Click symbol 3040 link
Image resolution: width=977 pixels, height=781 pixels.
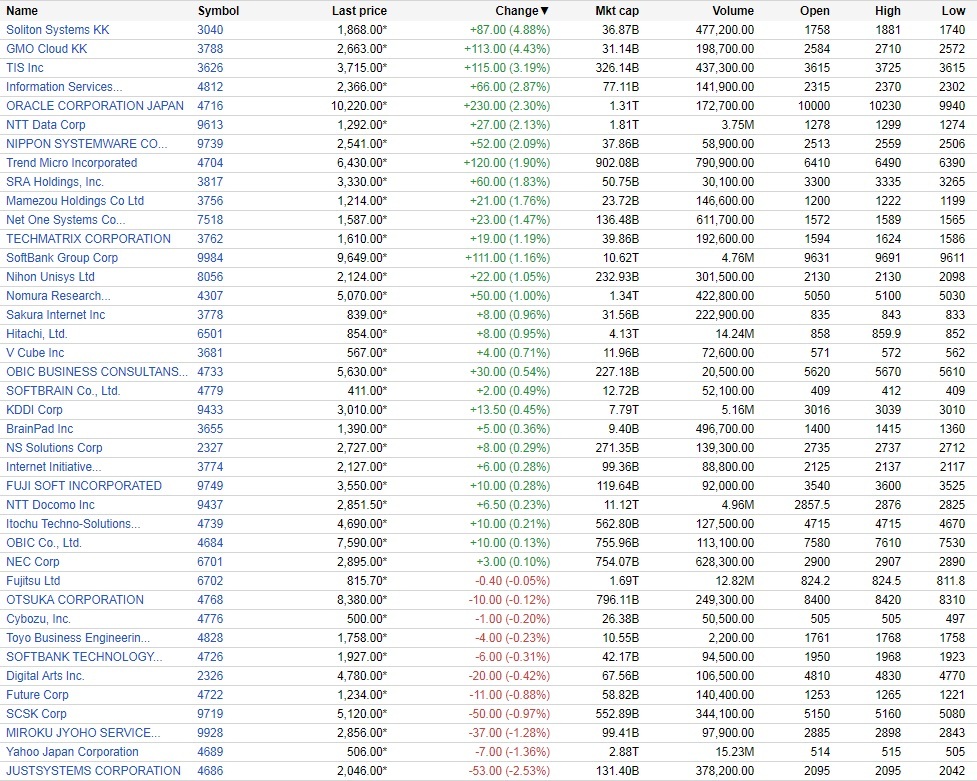210,30
